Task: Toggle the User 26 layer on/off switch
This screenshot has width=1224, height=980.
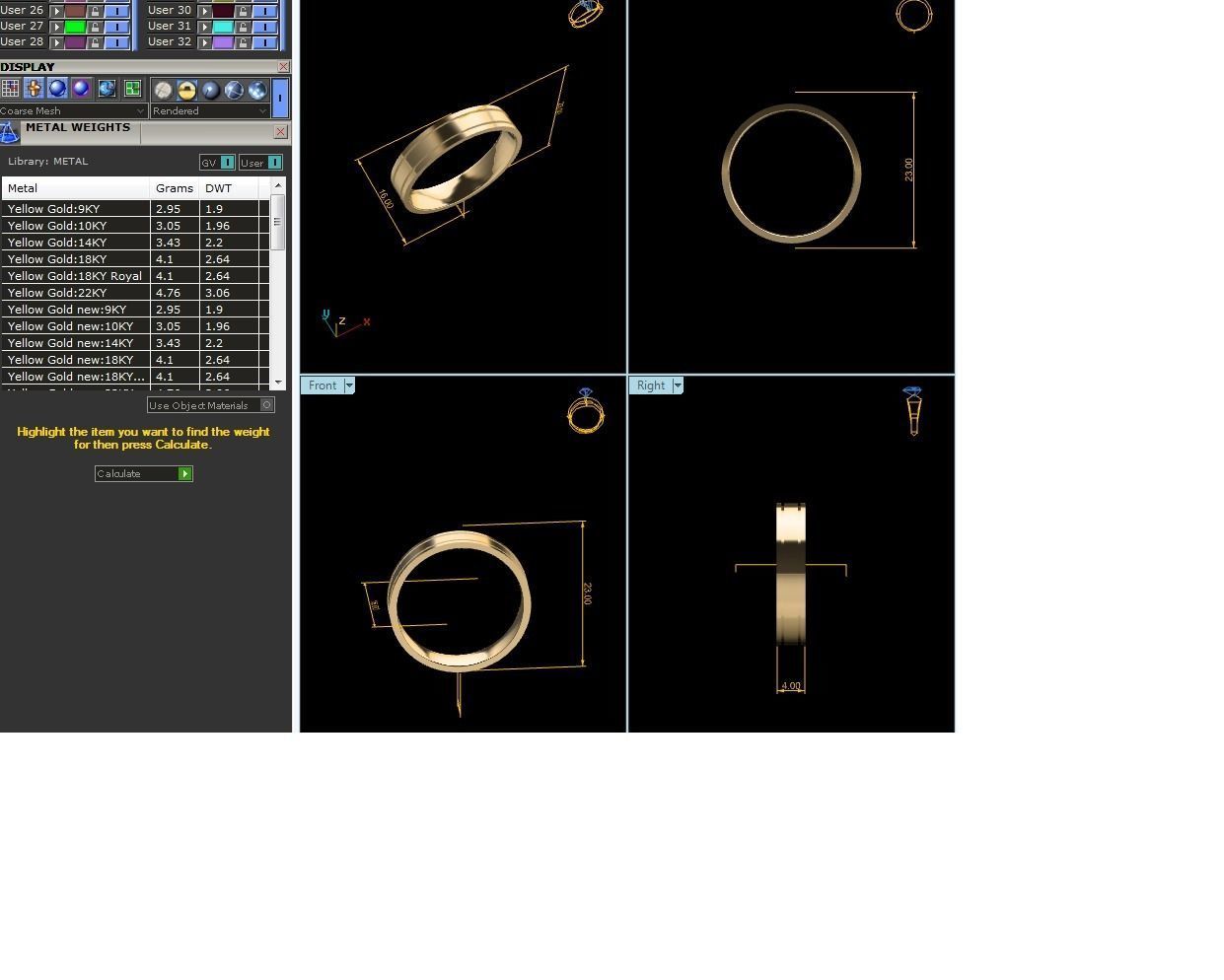Action: pos(116,11)
